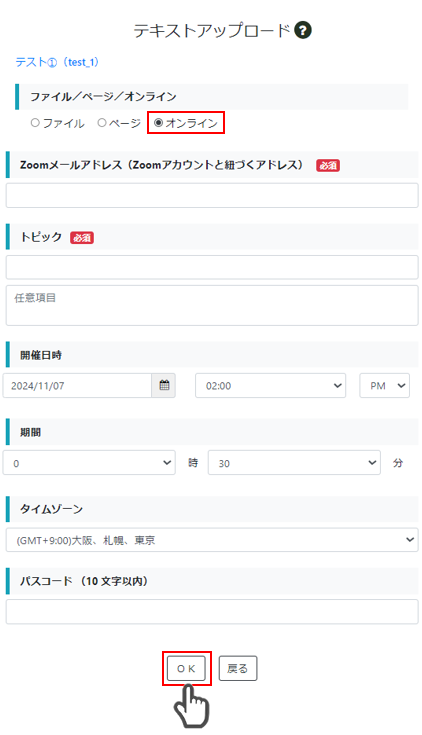
Task: Open the calendar date picker icon
Action: coord(164,385)
